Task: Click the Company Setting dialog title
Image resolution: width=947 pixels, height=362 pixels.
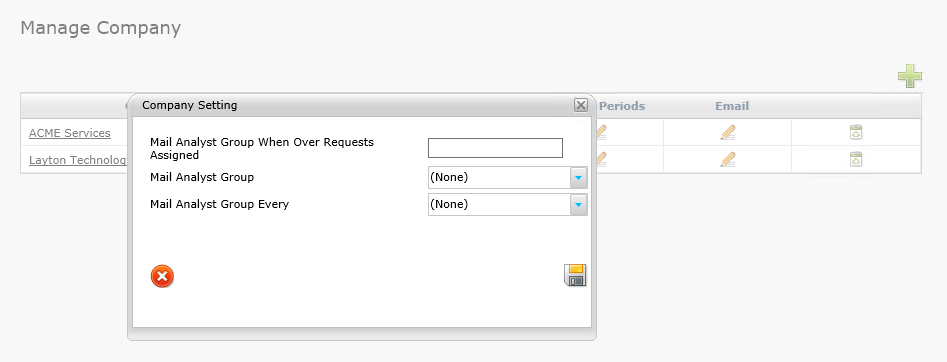Action: (x=190, y=105)
